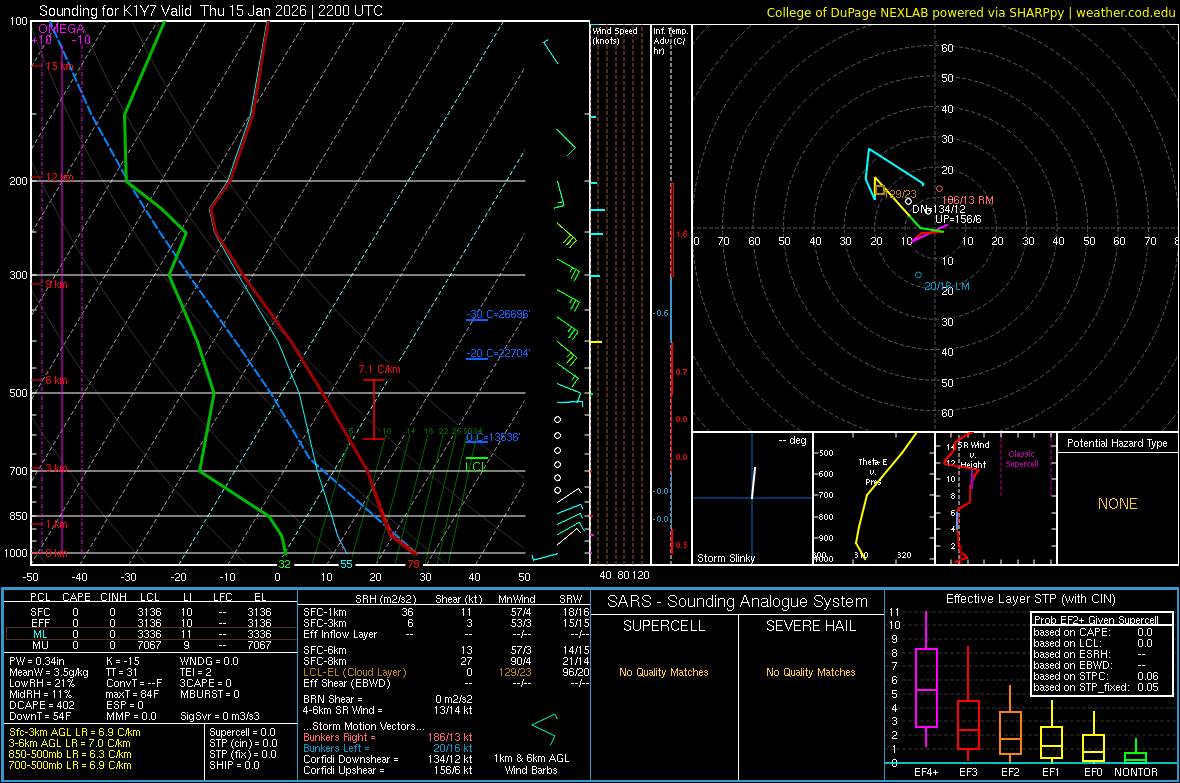Screen dimensions: 1180x783
Task: Click the EF3 box plot label
Action: pos(968,772)
